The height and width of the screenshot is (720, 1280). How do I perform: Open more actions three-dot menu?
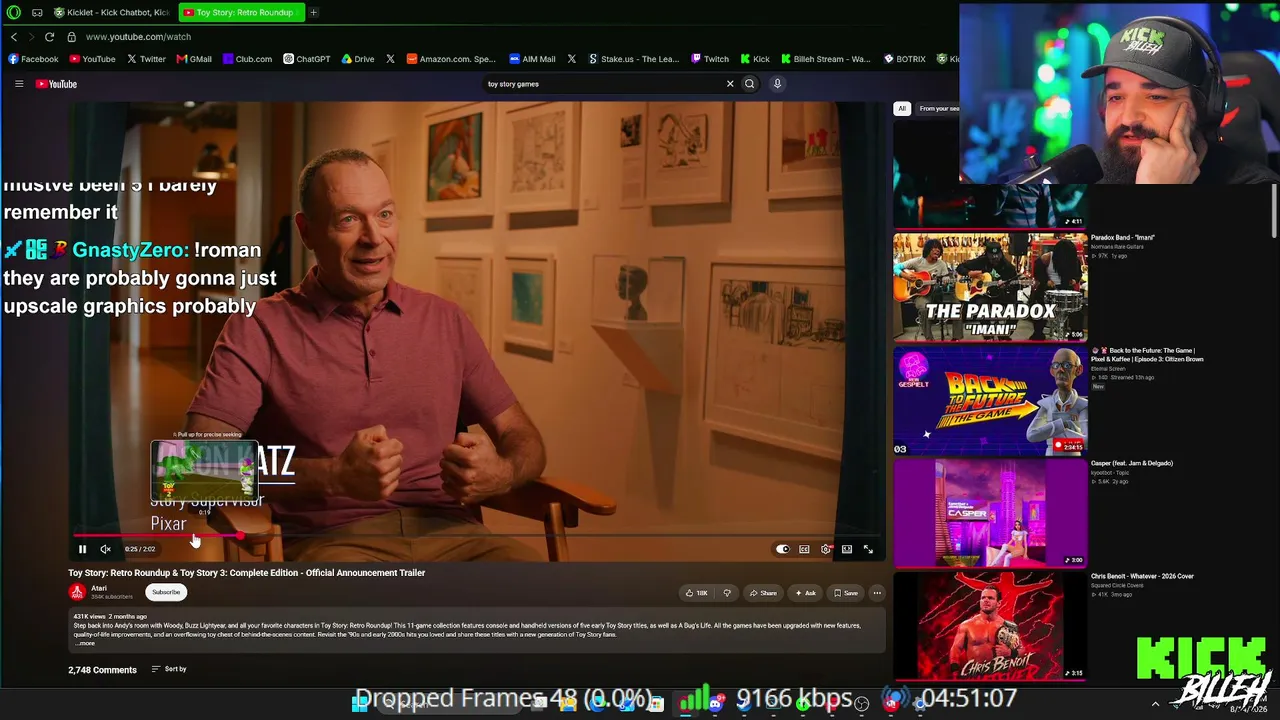(x=877, y=593)
